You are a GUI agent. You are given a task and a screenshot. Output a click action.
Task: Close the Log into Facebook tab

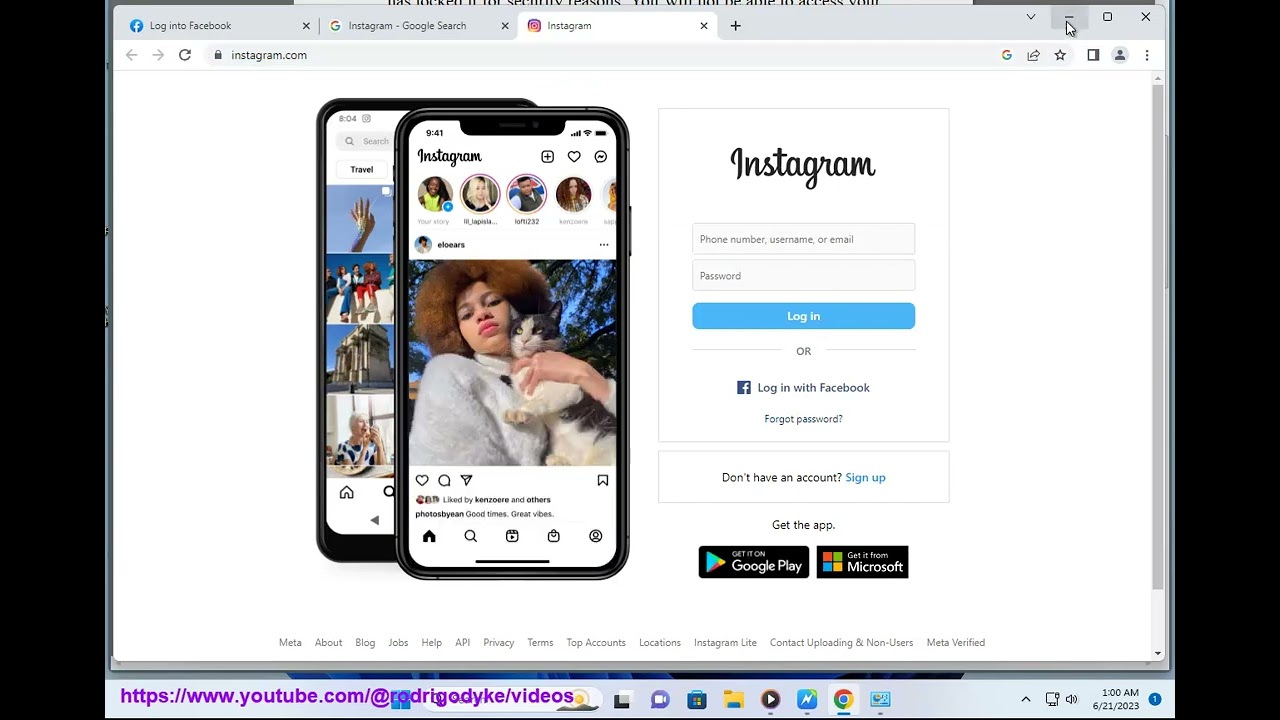pos(306,26)
